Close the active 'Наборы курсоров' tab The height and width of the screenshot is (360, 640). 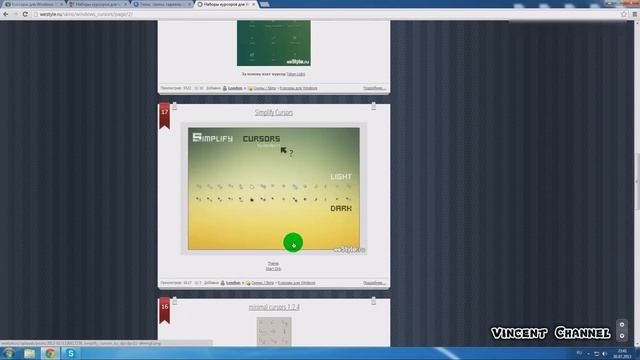pyautogui.click(x=253, y=4)
